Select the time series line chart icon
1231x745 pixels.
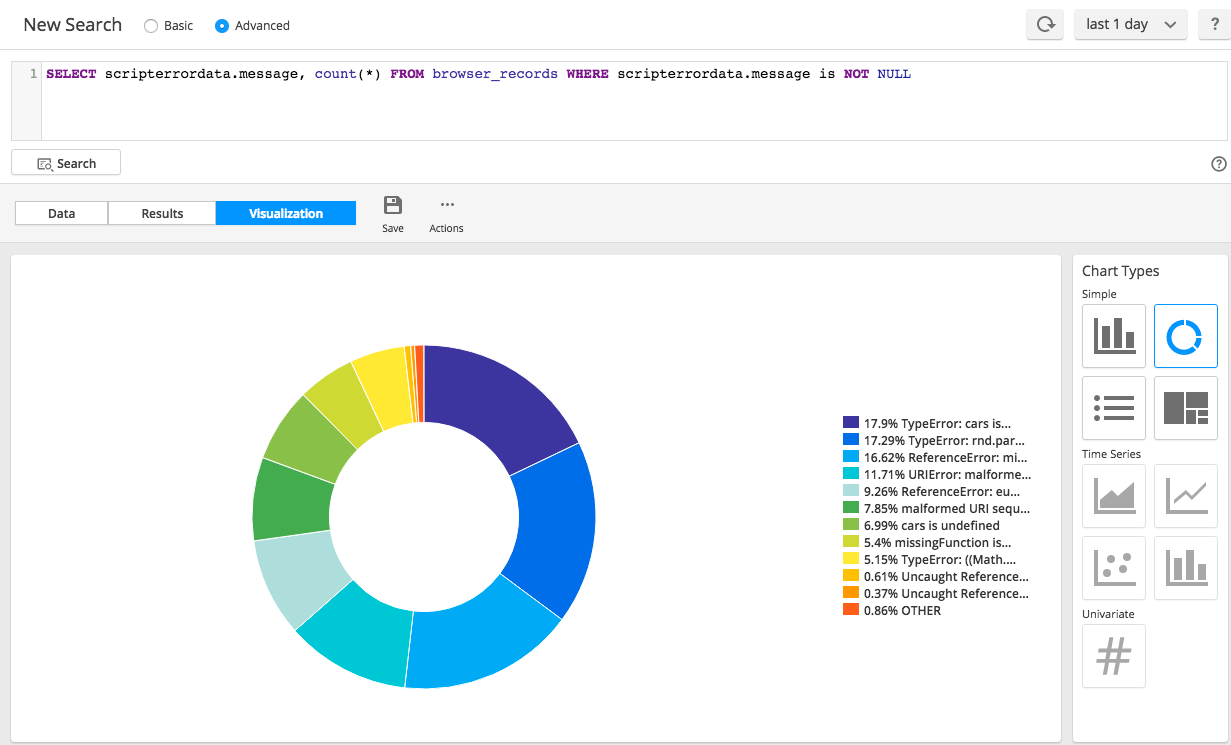tap(1186, 496)
